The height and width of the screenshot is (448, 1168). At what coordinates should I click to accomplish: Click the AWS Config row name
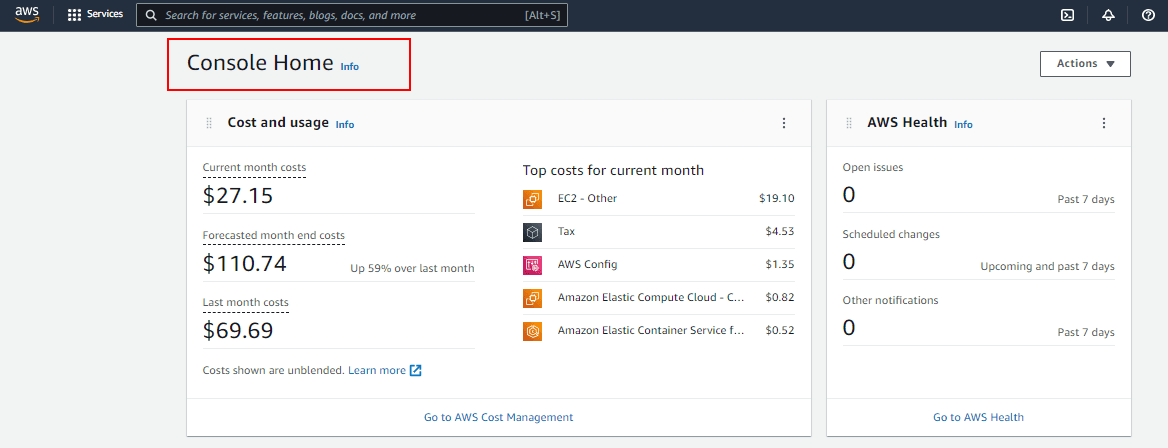click(588, 264)
